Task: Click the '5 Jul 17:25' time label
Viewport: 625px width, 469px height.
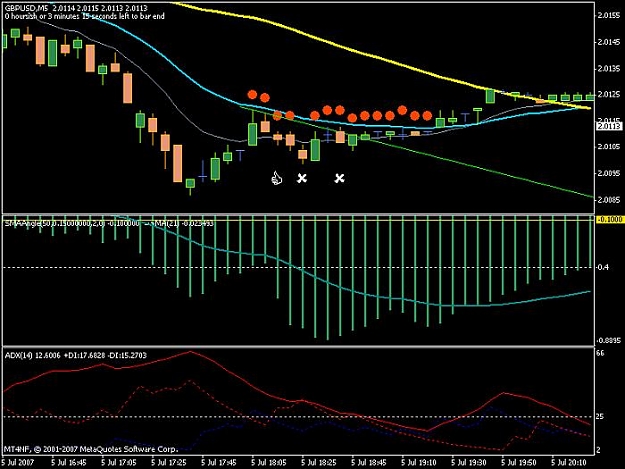Action: 169,463
